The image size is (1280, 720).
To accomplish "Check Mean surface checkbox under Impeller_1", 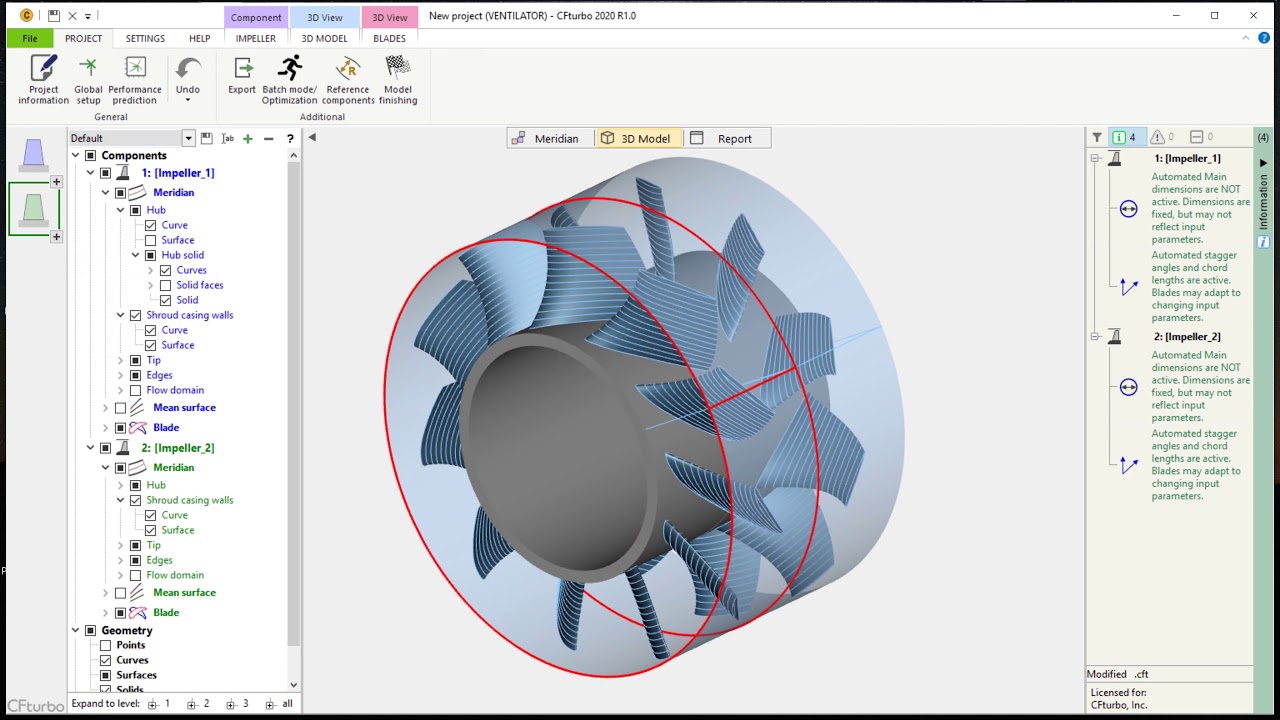I will click(x=121, y=408).
